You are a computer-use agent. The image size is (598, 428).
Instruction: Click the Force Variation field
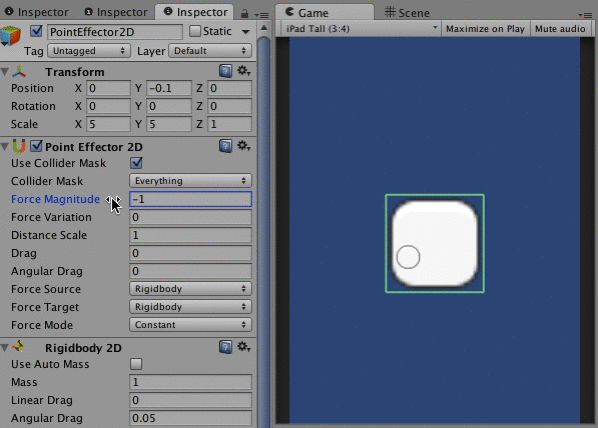191,217
